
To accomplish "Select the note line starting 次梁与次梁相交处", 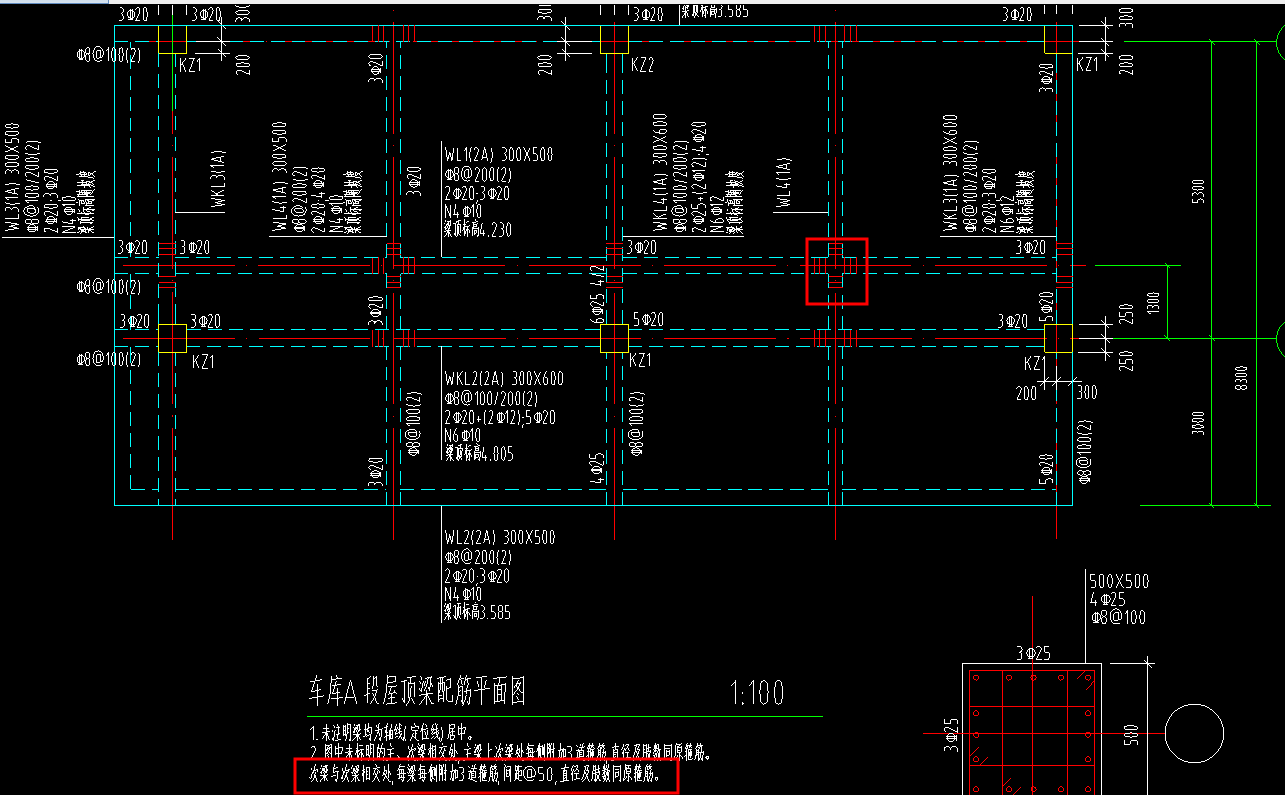I will (484, 774).
